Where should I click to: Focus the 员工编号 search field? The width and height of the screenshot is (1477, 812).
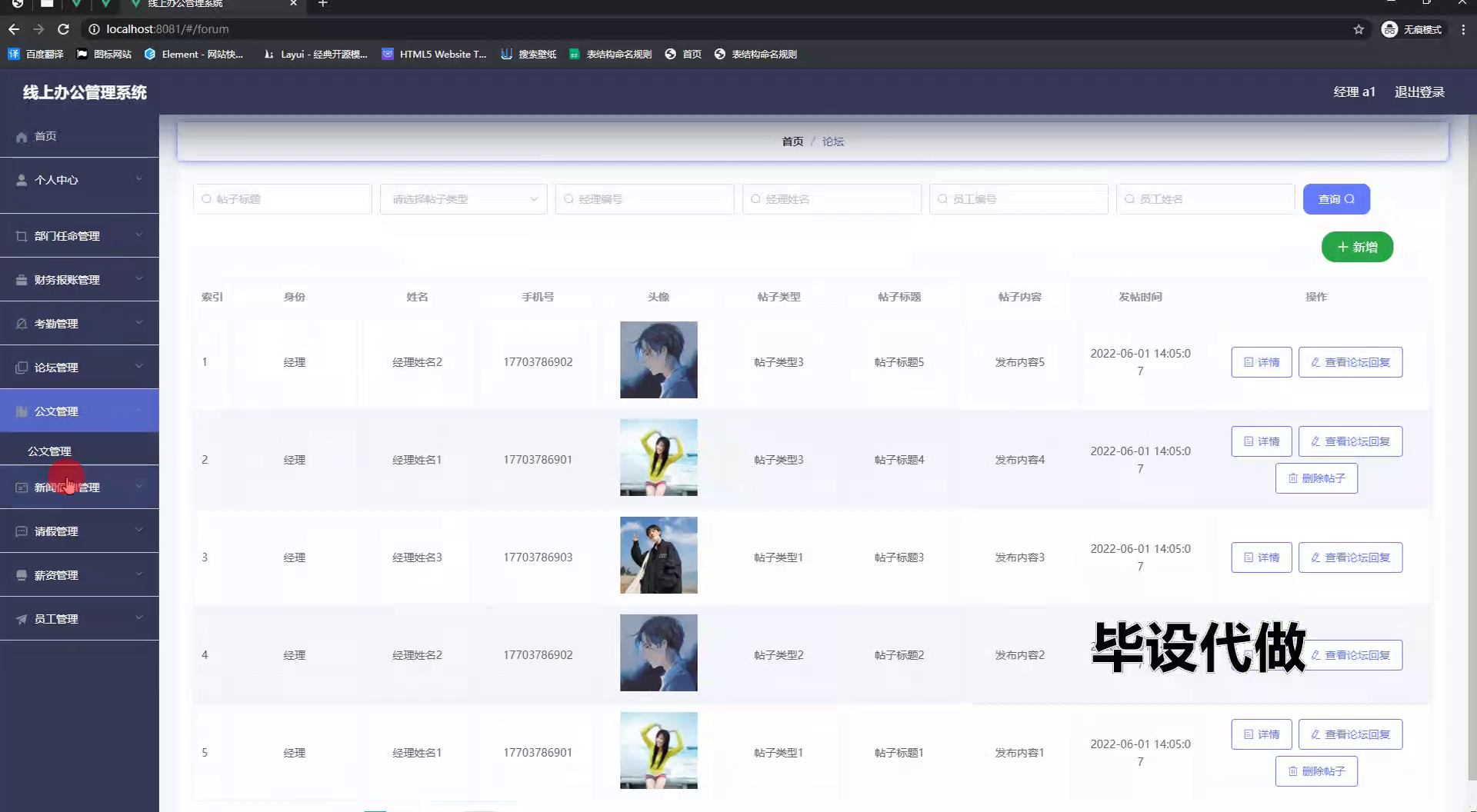[x=1019, y=199]
